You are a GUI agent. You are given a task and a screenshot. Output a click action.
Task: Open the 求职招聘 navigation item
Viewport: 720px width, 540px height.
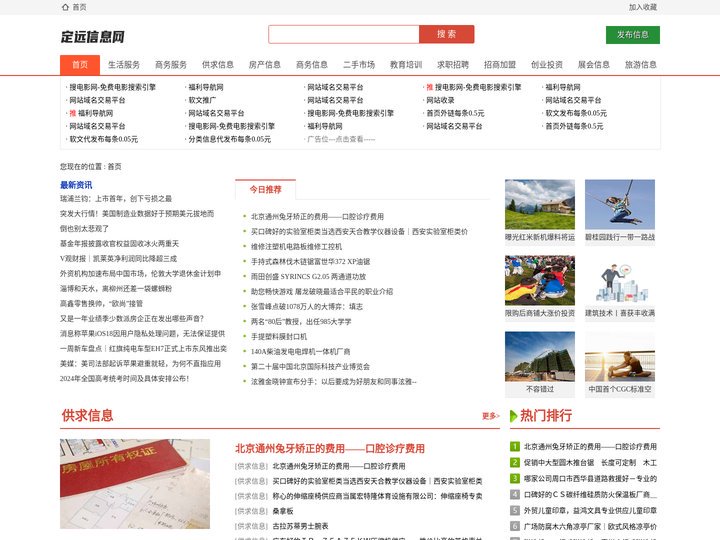(x=453, y=65)
